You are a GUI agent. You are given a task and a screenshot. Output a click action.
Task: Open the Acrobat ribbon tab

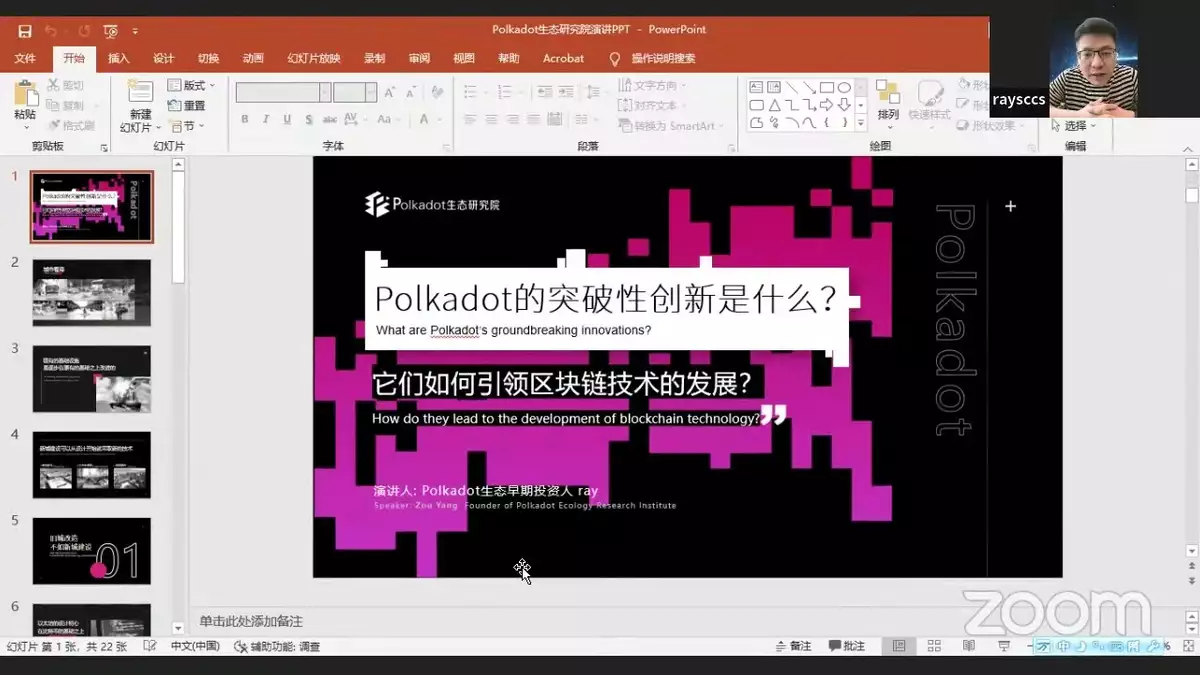563,58
